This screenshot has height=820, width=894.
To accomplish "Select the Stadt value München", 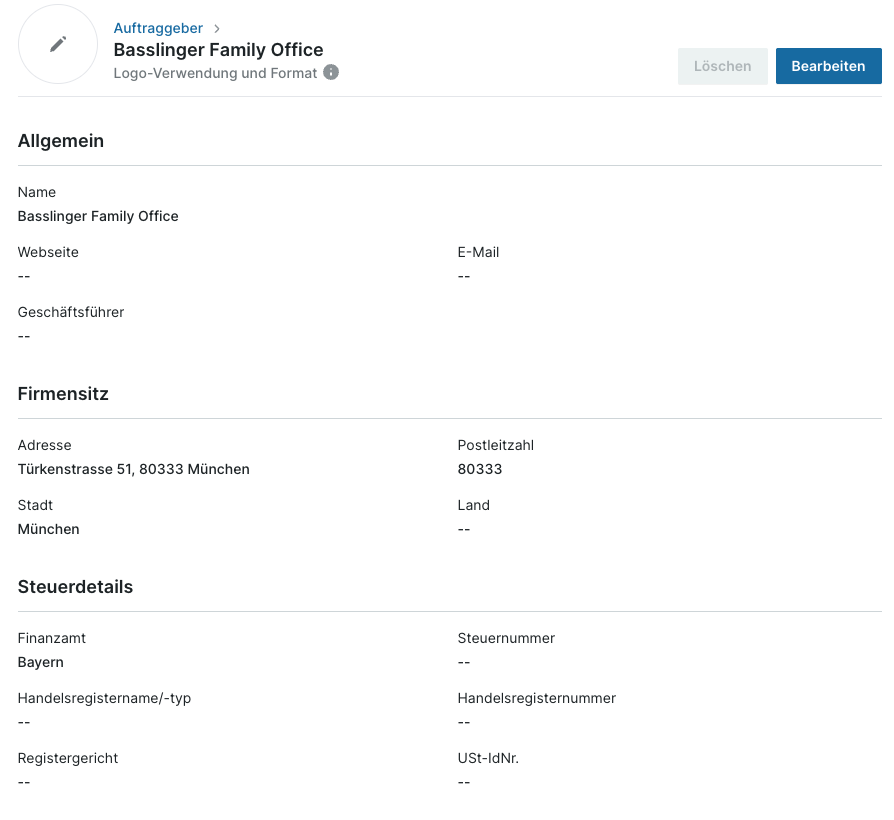I will pos(48,529).
